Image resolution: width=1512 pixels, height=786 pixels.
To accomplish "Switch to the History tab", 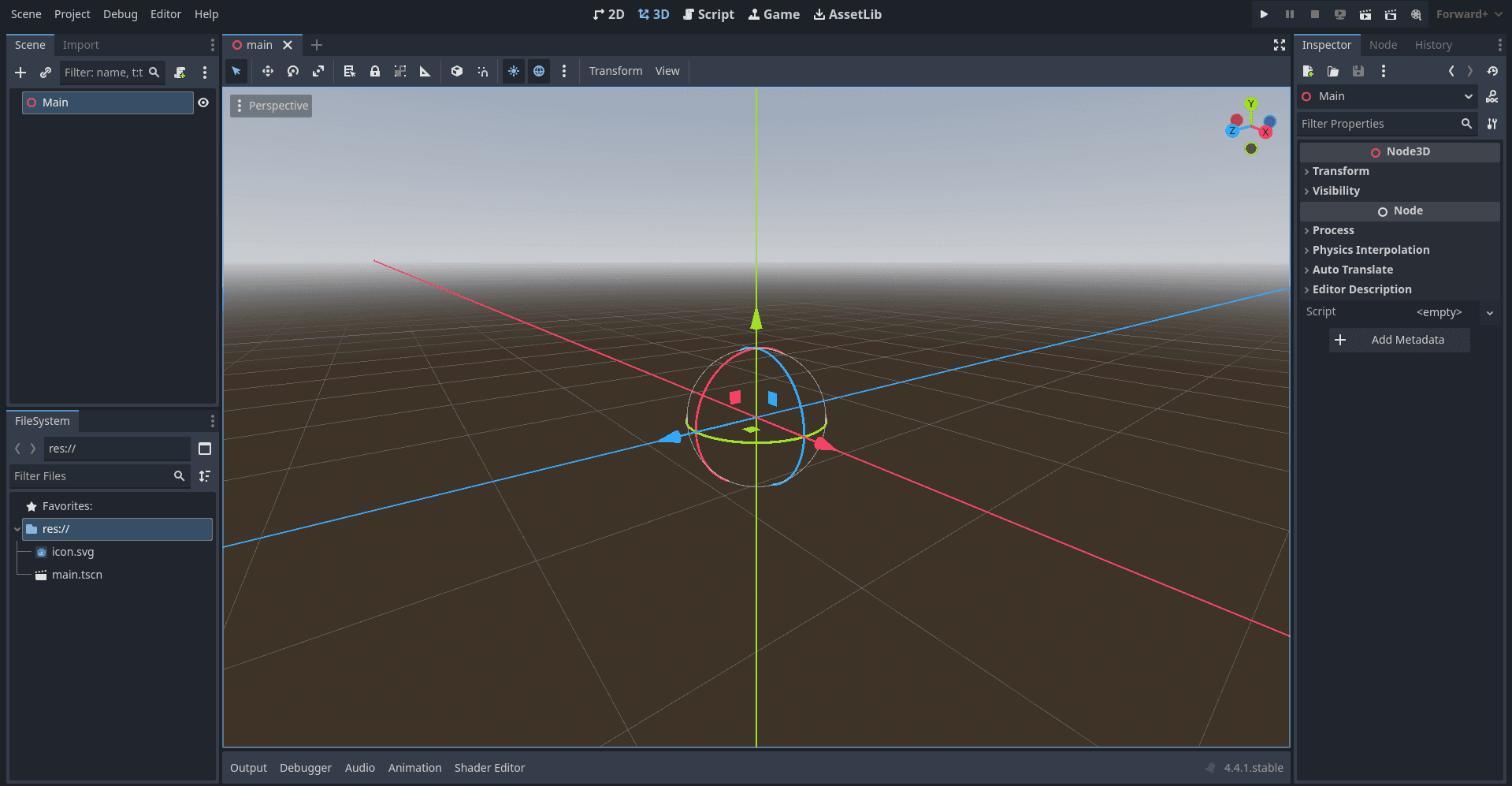I will coord(1433,45).
